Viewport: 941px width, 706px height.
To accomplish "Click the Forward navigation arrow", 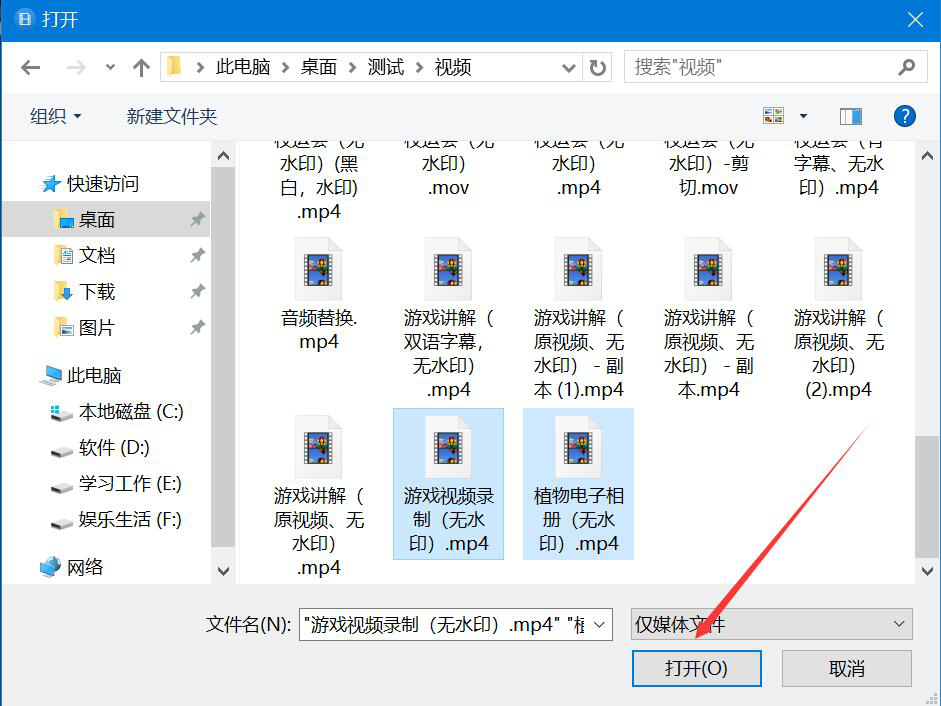I will click(76, 67).
